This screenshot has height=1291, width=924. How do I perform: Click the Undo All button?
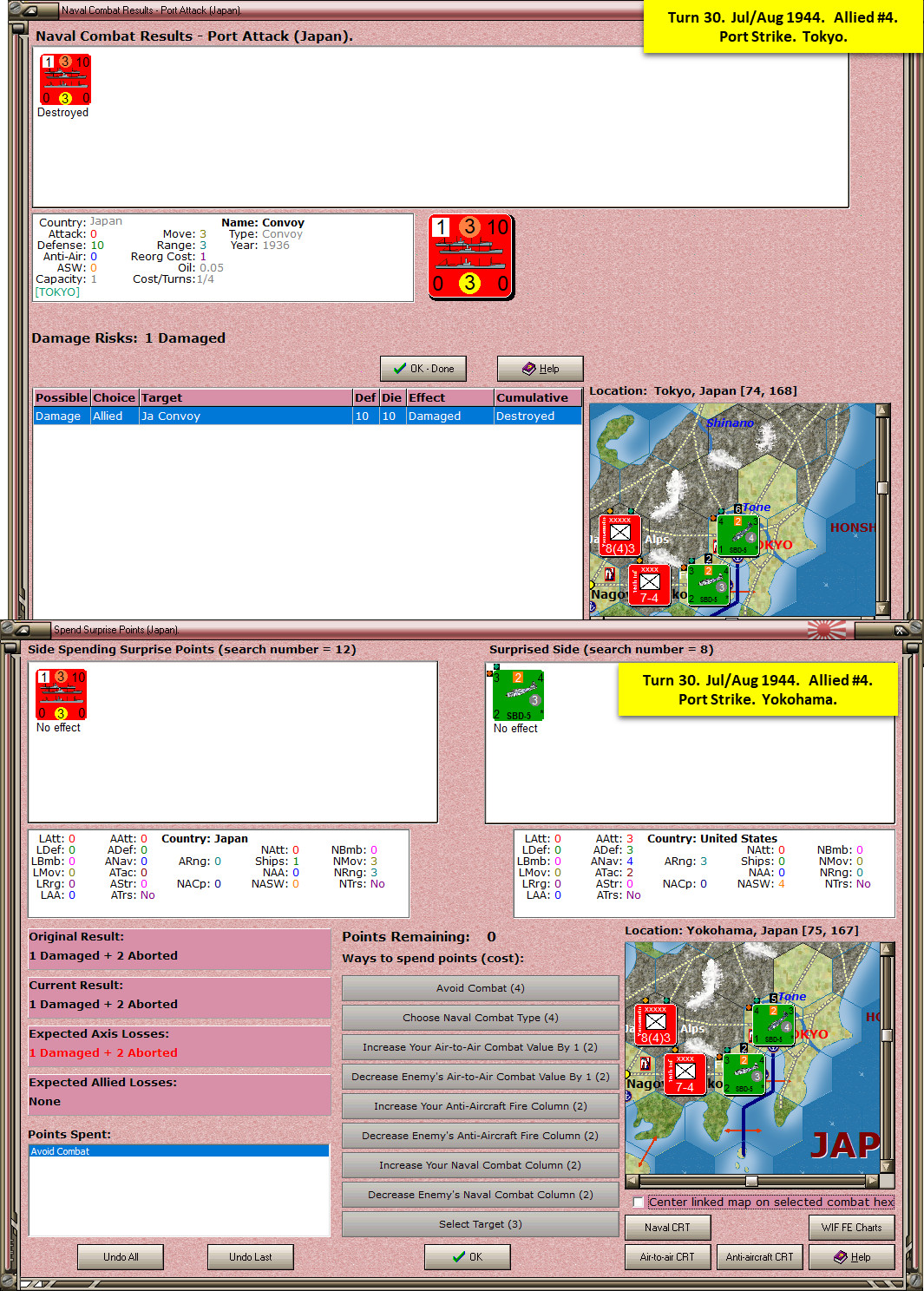pyautogui.click(x=121, y=1257)
